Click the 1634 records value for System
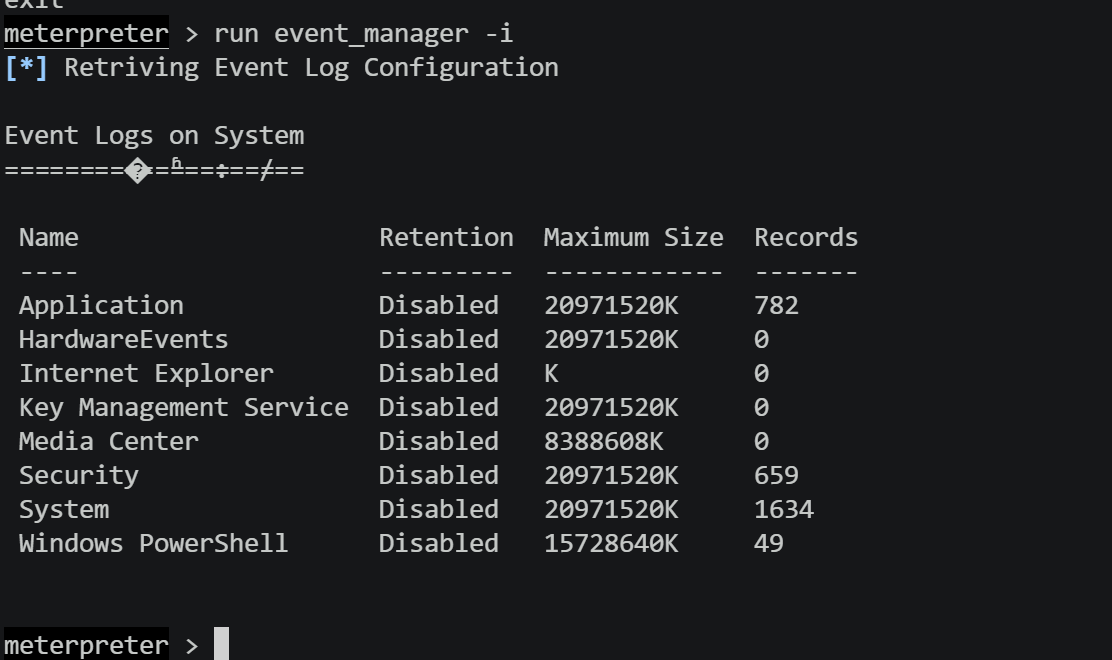This screenshot has width=1112, height=660. [x=784, y=510]
